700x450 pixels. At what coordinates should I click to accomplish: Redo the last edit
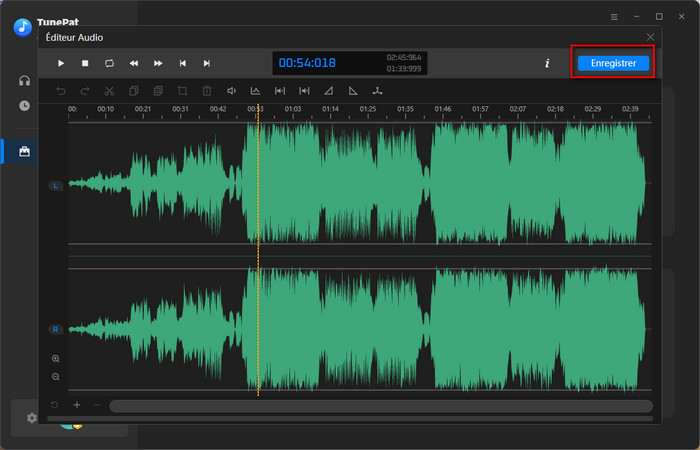click(x=85, y=91)
